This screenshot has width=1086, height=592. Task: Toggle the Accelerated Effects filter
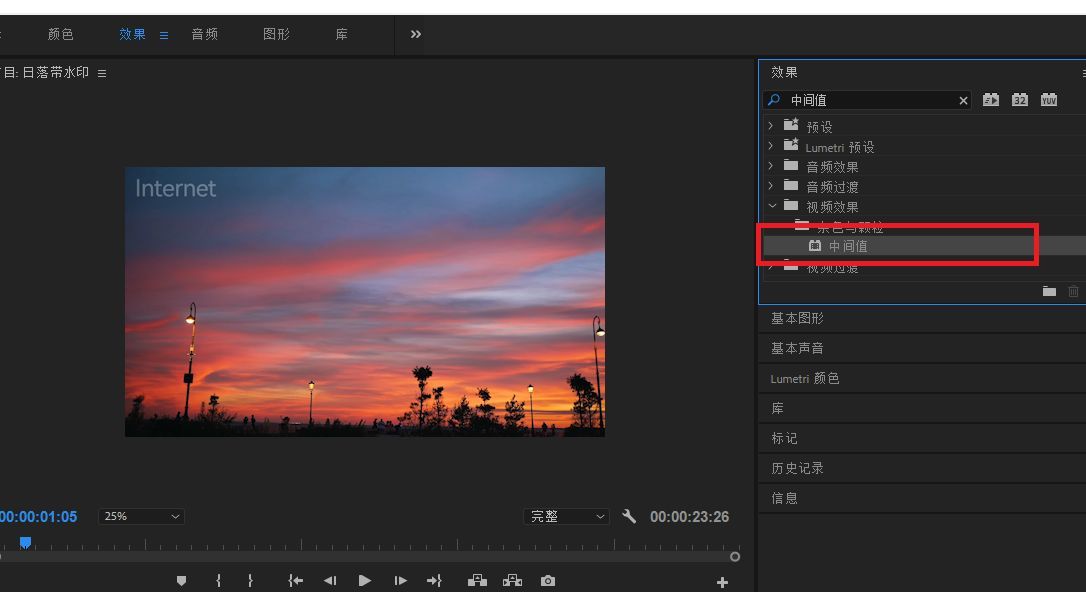990,100
